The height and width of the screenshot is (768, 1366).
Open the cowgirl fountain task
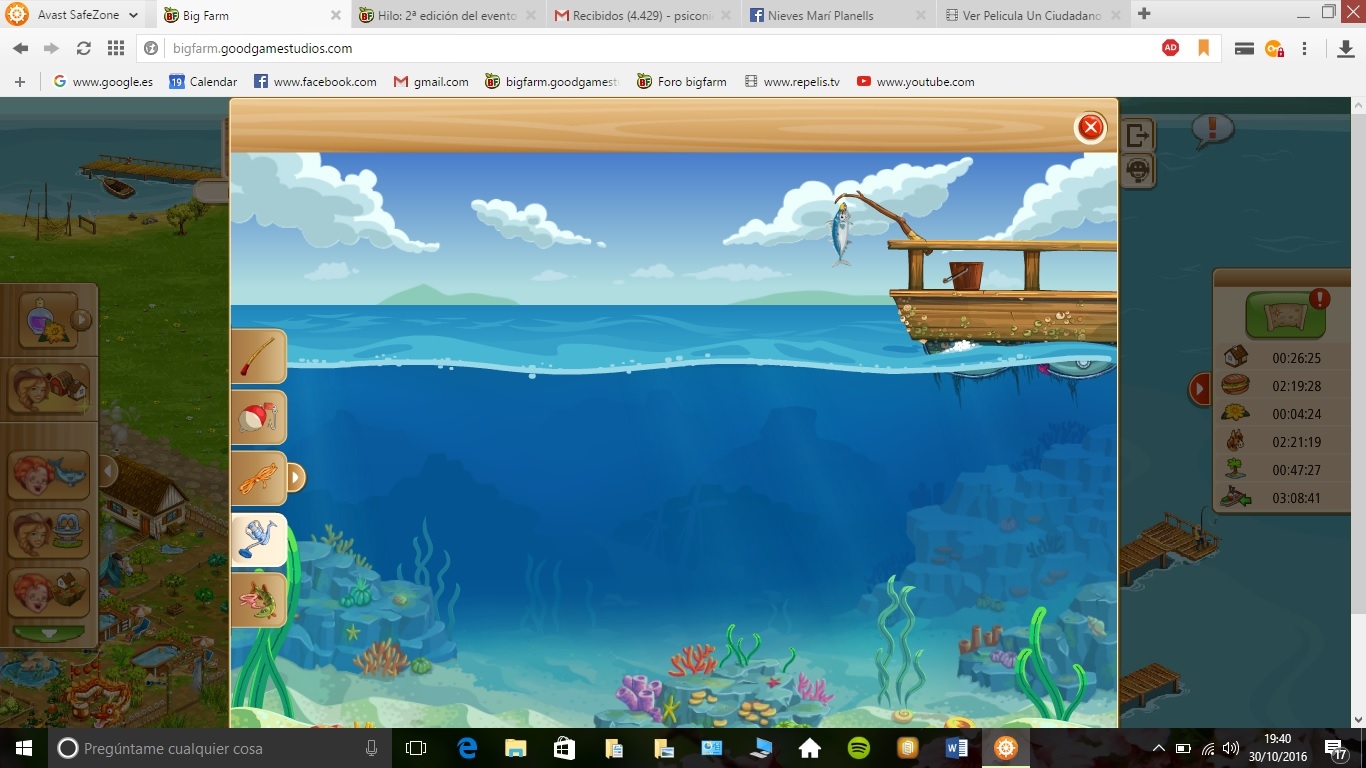49,534
